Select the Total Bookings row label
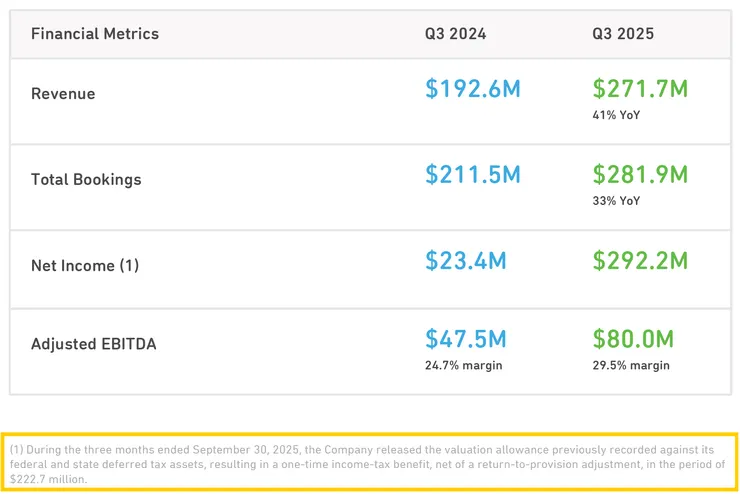Image resolution: width=740 pixels, height=494 pixels. (x=86, y=180)
